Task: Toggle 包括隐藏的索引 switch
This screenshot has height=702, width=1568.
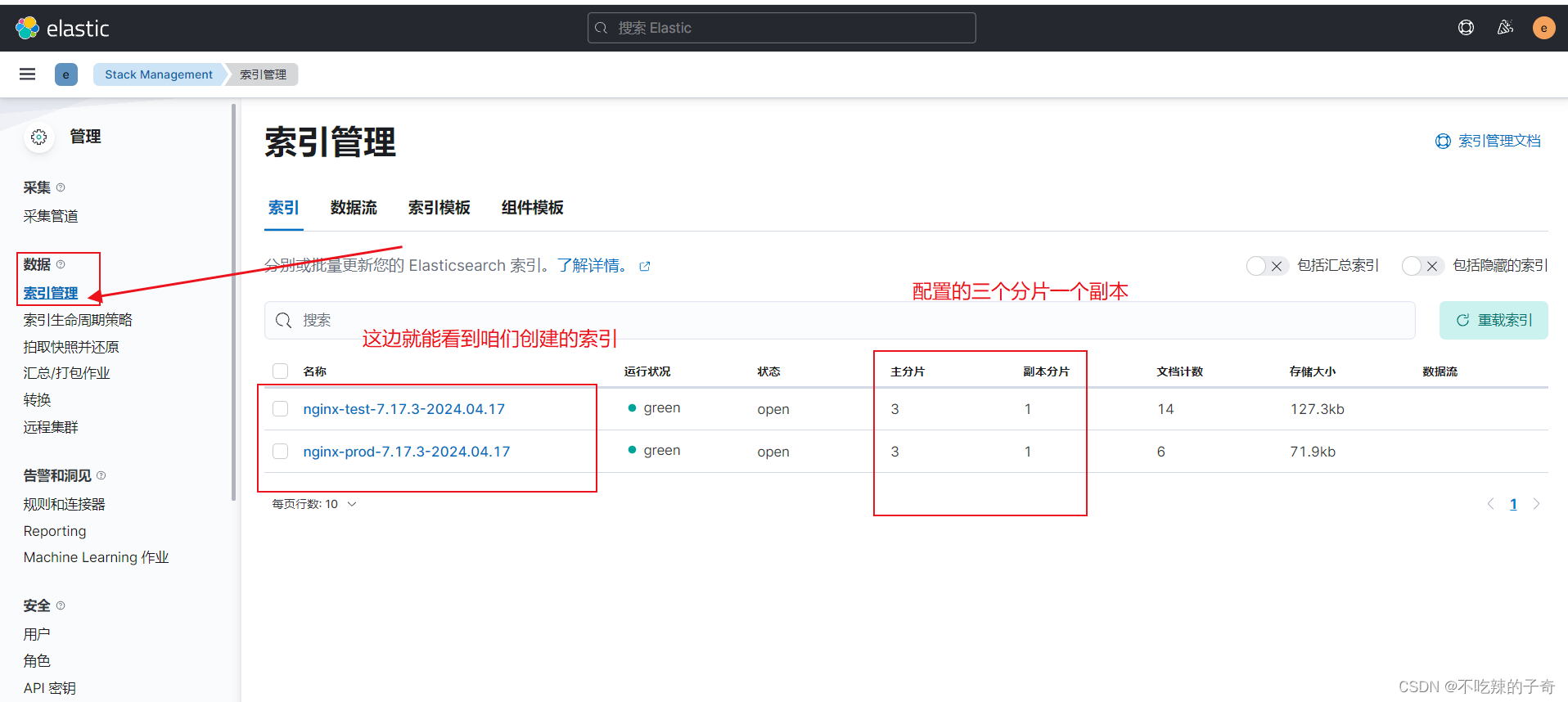Action: (1422, 266)
